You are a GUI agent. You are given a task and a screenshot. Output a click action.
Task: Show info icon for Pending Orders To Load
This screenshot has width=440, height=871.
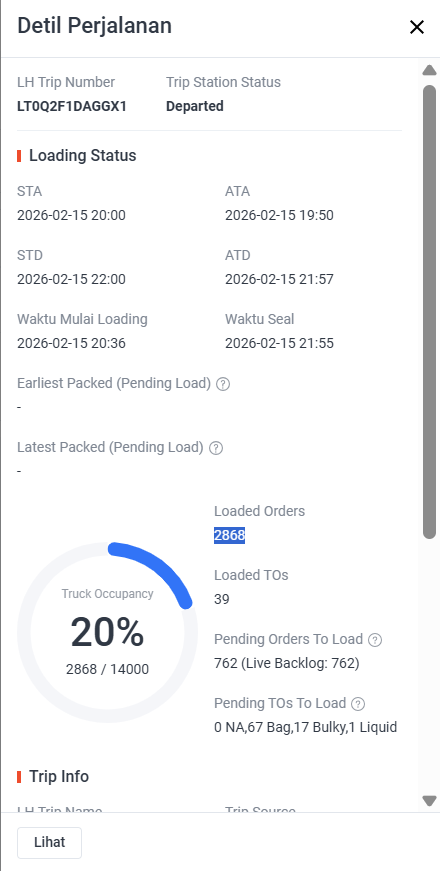(x=376, y=640)
